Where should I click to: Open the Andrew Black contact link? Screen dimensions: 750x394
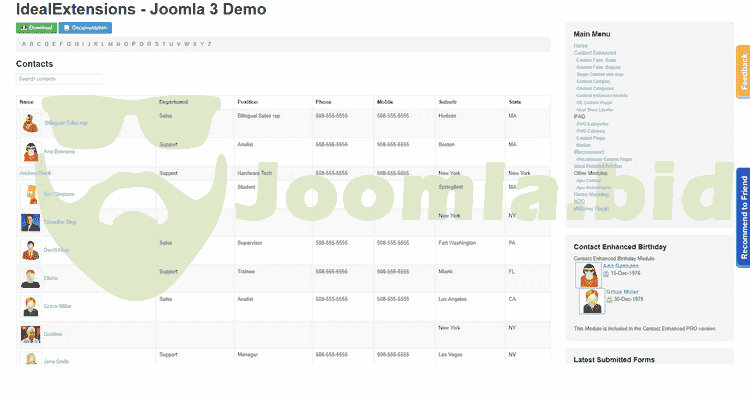(35, 173)
